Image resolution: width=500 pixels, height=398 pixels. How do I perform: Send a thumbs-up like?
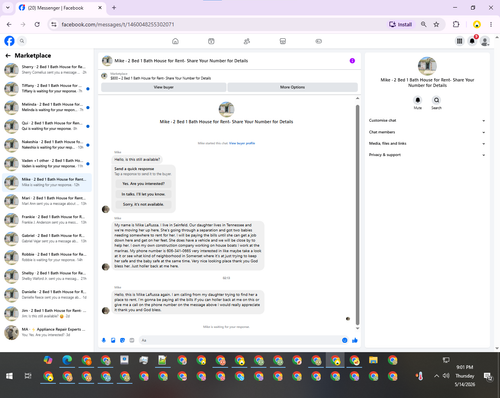click(x=355, y=340)
